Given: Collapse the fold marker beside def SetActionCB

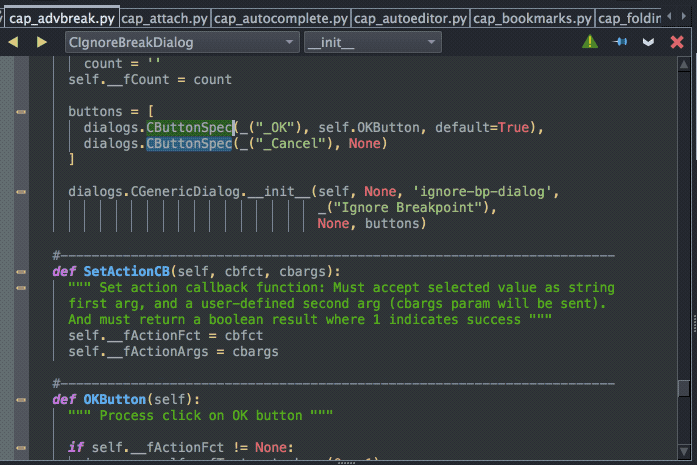Looking at the screenshot, I should [x=21, y=272].
